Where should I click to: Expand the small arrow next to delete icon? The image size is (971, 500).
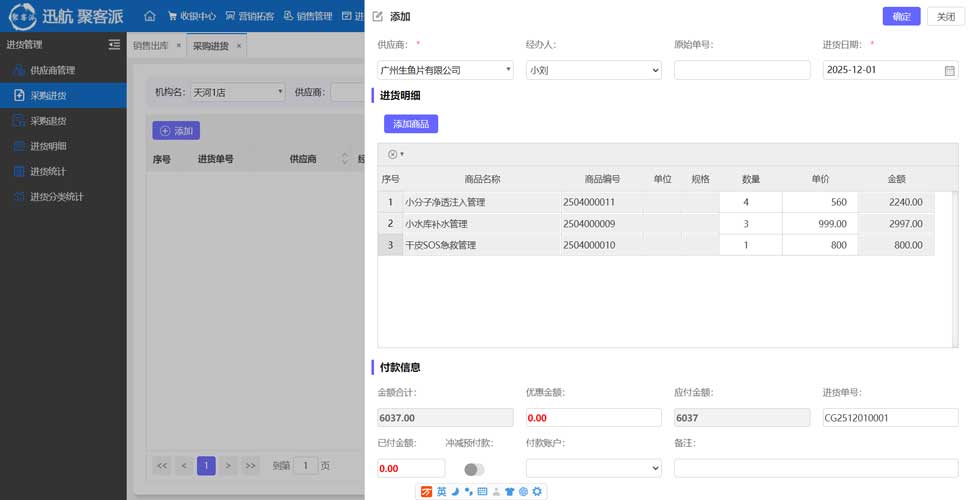tap(403, 154)
